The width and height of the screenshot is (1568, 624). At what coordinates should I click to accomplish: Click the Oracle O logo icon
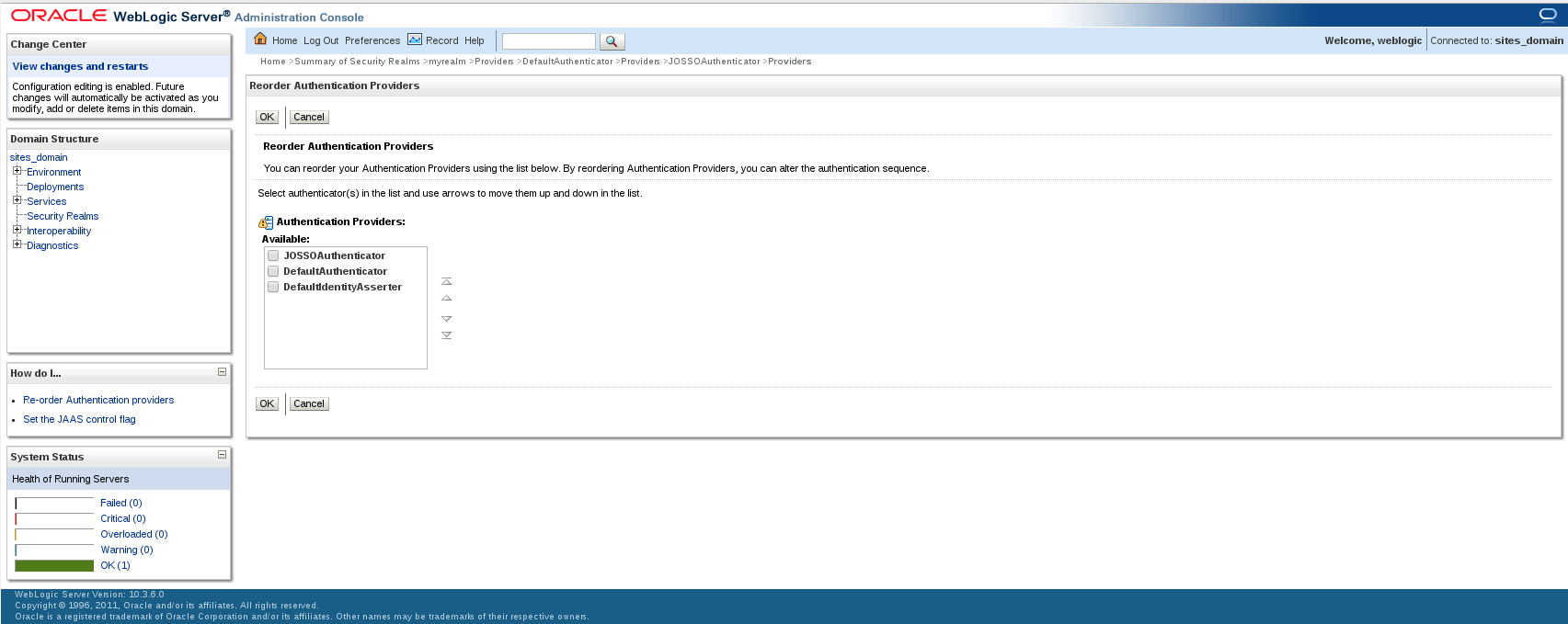[1548, 14]
